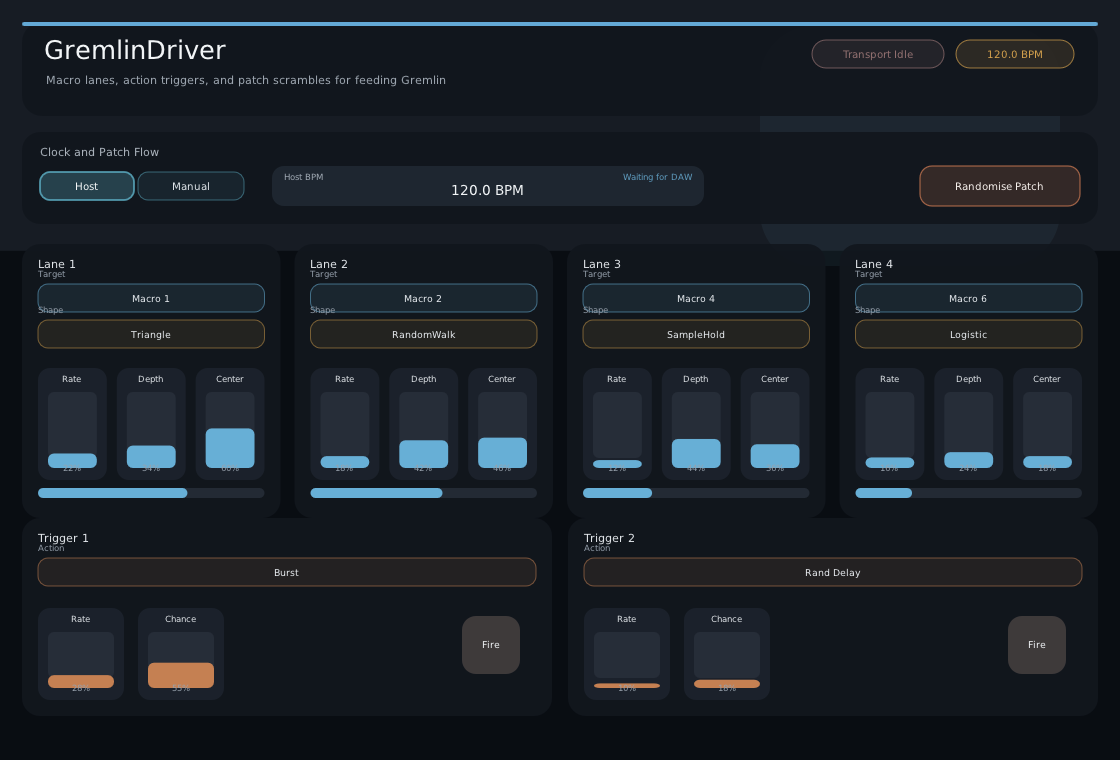Click the GremlinDriver title text

coord(135,50)
